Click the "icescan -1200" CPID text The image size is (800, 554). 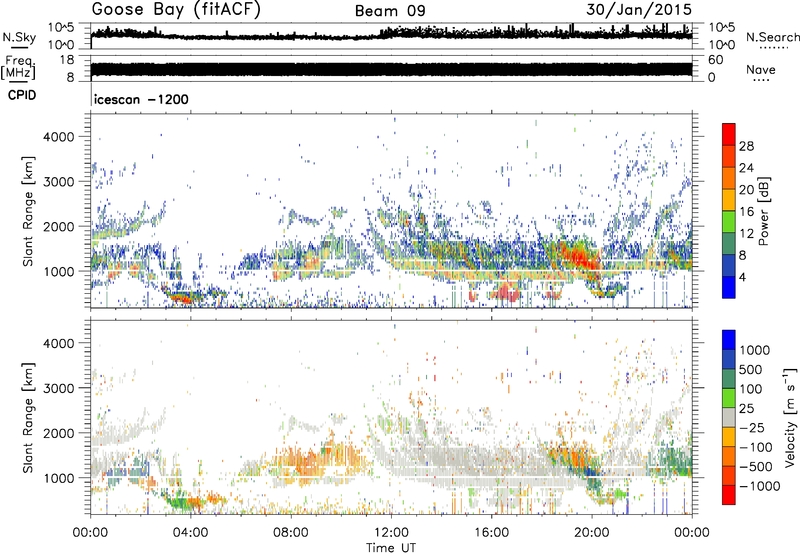141,99
